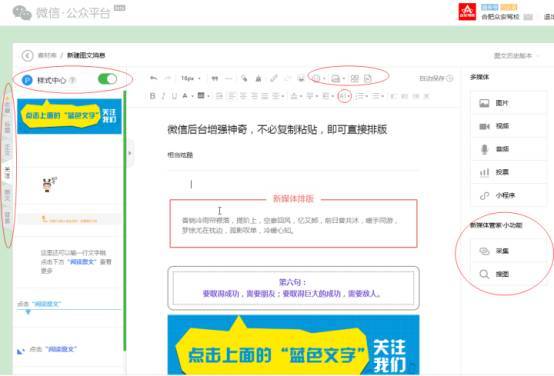Apply italic formatting with I
The image size is (554, 376).
[x=163, y=96]
